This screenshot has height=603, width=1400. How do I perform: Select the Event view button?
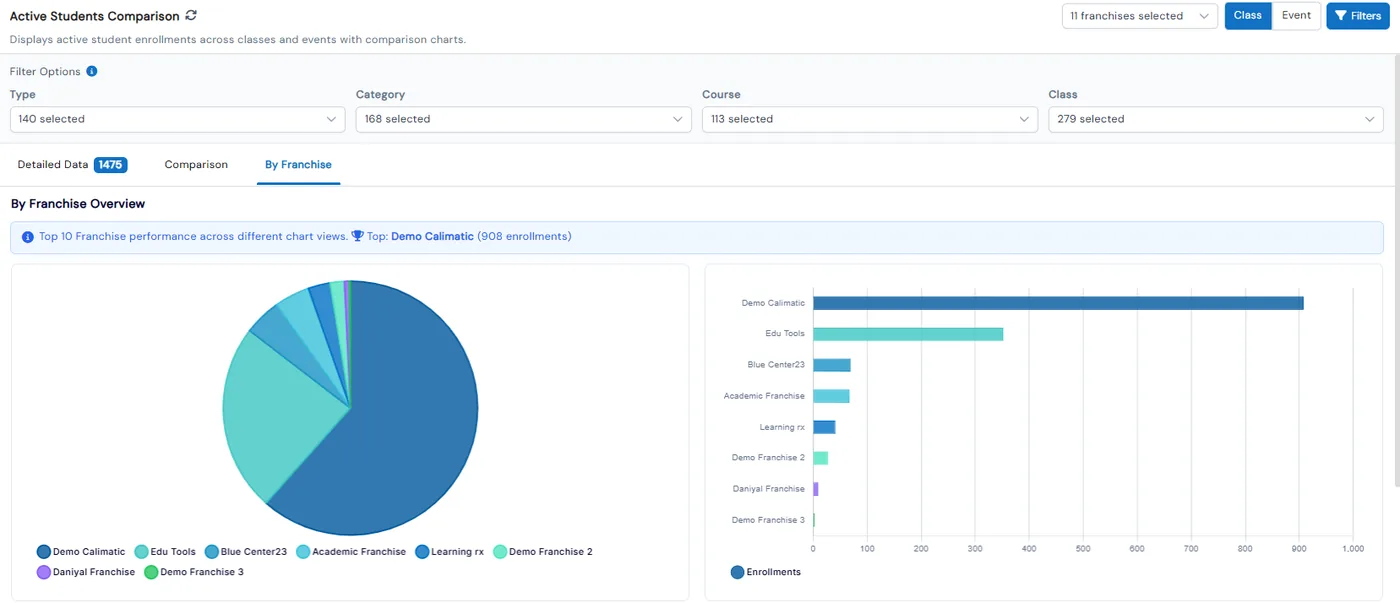[x=1296, y=16]
